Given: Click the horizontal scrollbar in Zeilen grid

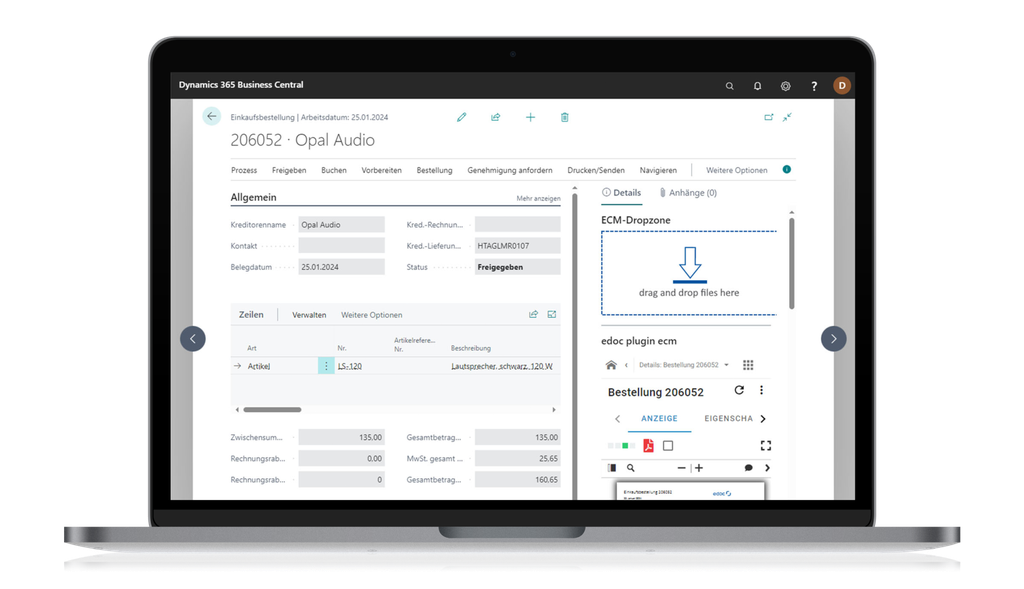Looking at the screenshot, I should [x=272, y=410].
